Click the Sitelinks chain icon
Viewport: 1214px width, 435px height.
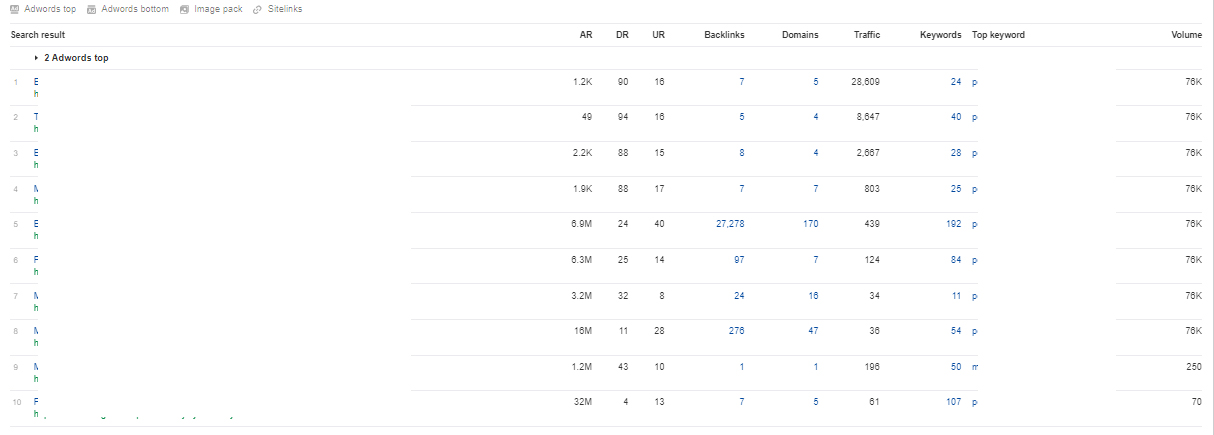(x=258, y=9)
